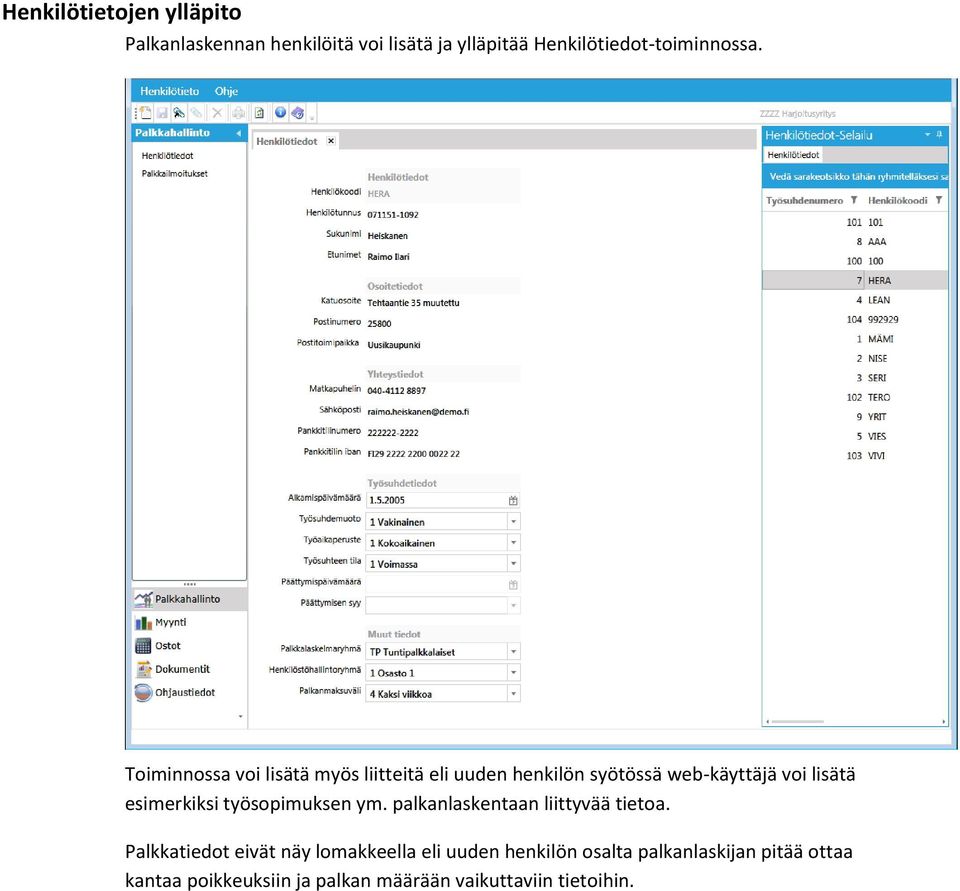This screenshot has width=960, height=891.
Task: Open the Työsuhdemuoto dropdown
Action: 513,522
